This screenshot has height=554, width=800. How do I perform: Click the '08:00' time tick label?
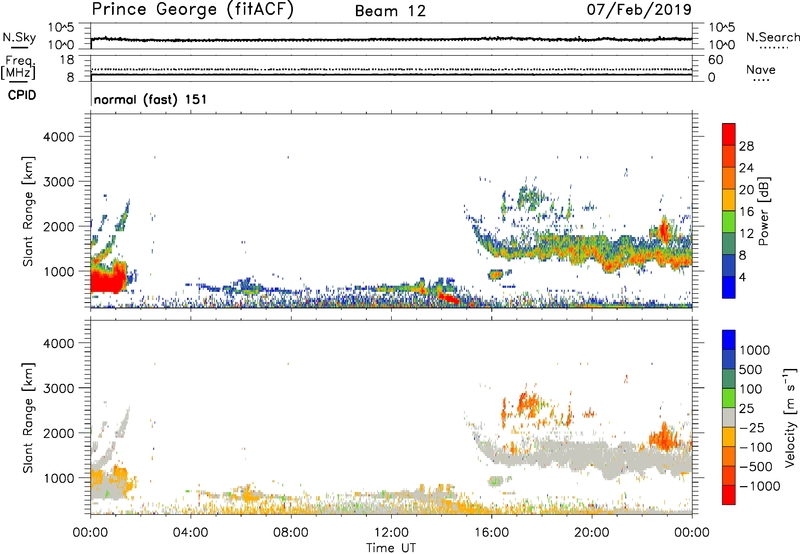291,533
